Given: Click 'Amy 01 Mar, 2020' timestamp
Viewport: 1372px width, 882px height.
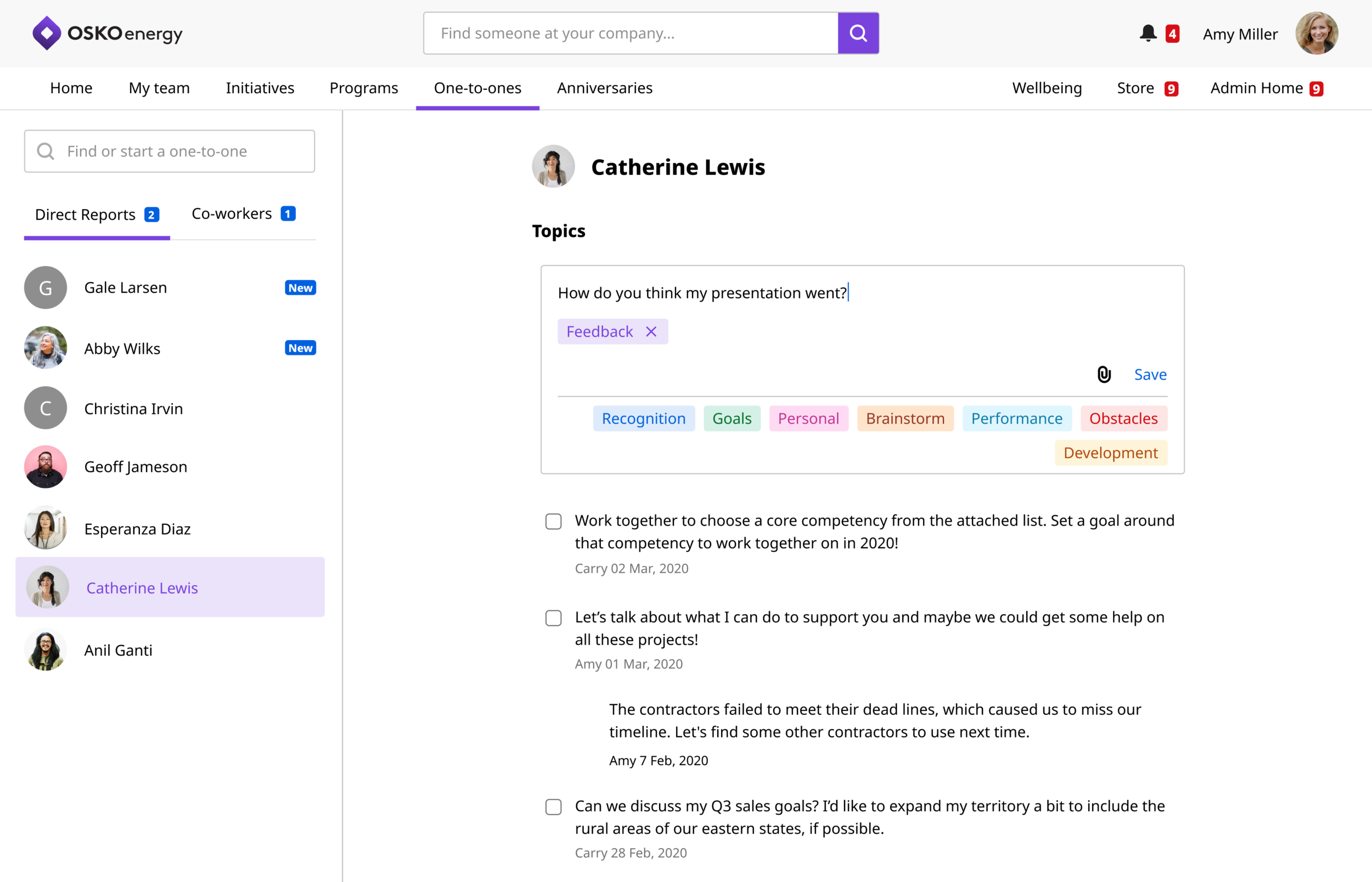Looking at the screenshot, I should pyautogui.click(x=628, y=664).
